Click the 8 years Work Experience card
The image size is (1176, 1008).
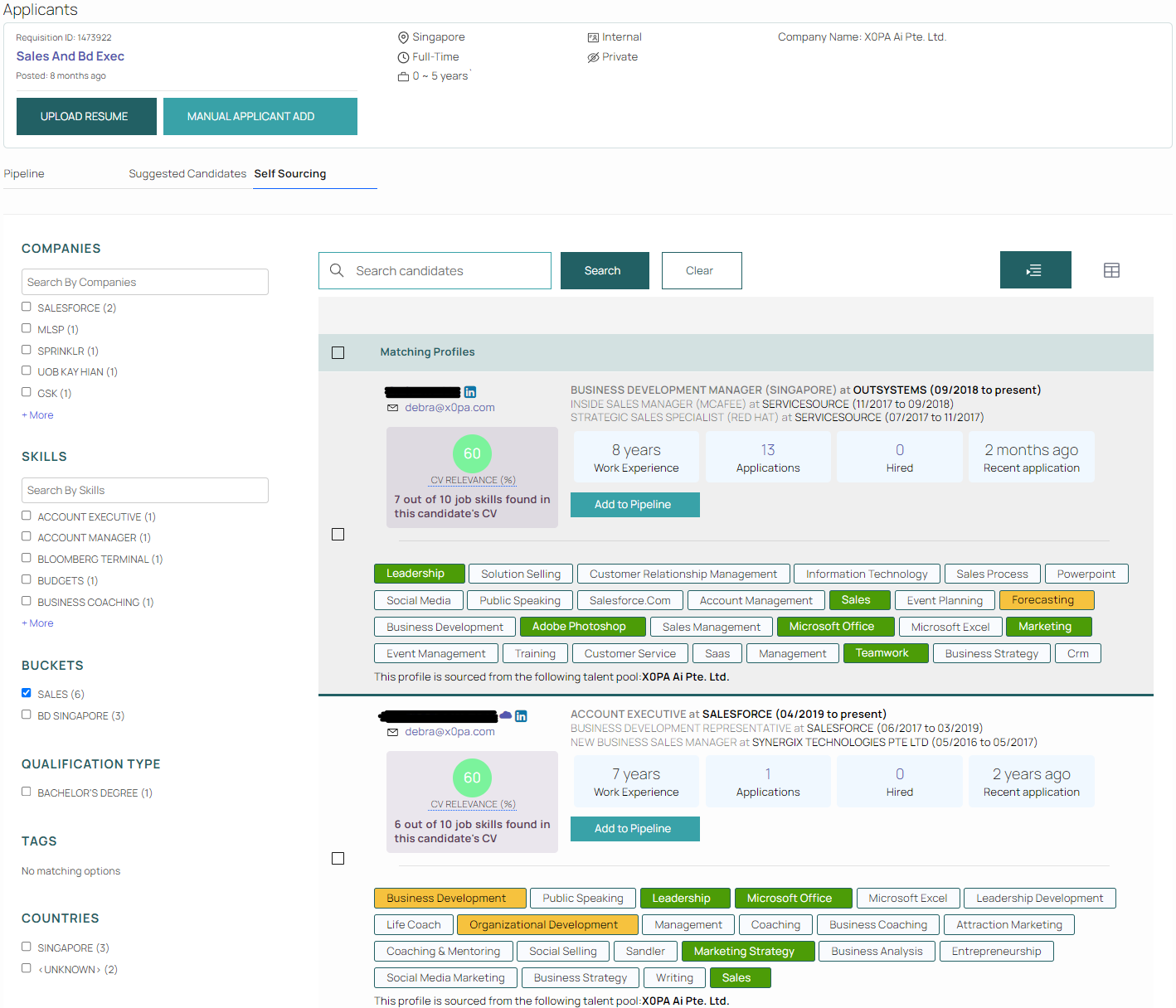coord(636,457)
